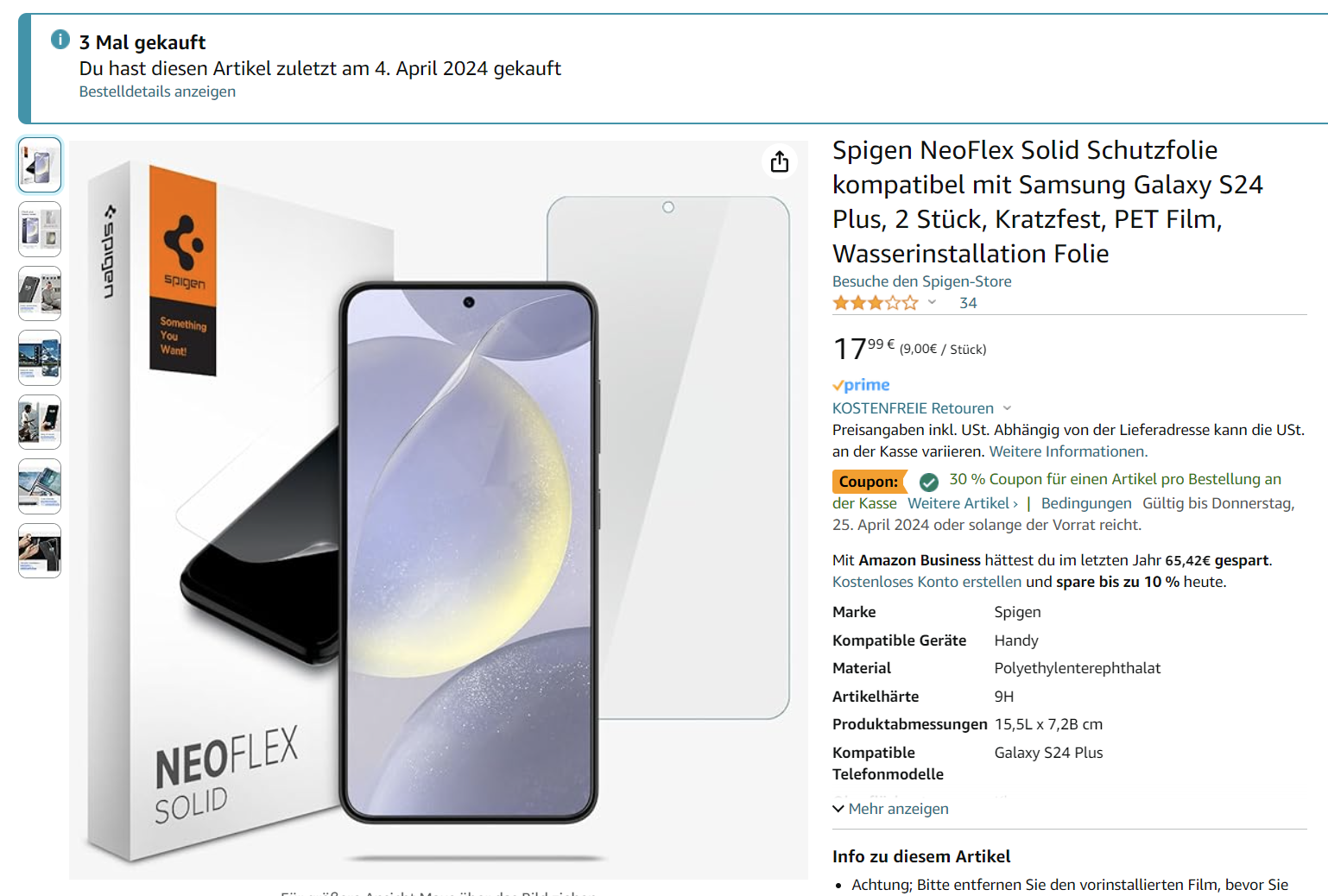Select the second thumbnail in image gallery
Viewport: 1328px width, 896px height.
[x=40, y=229]
